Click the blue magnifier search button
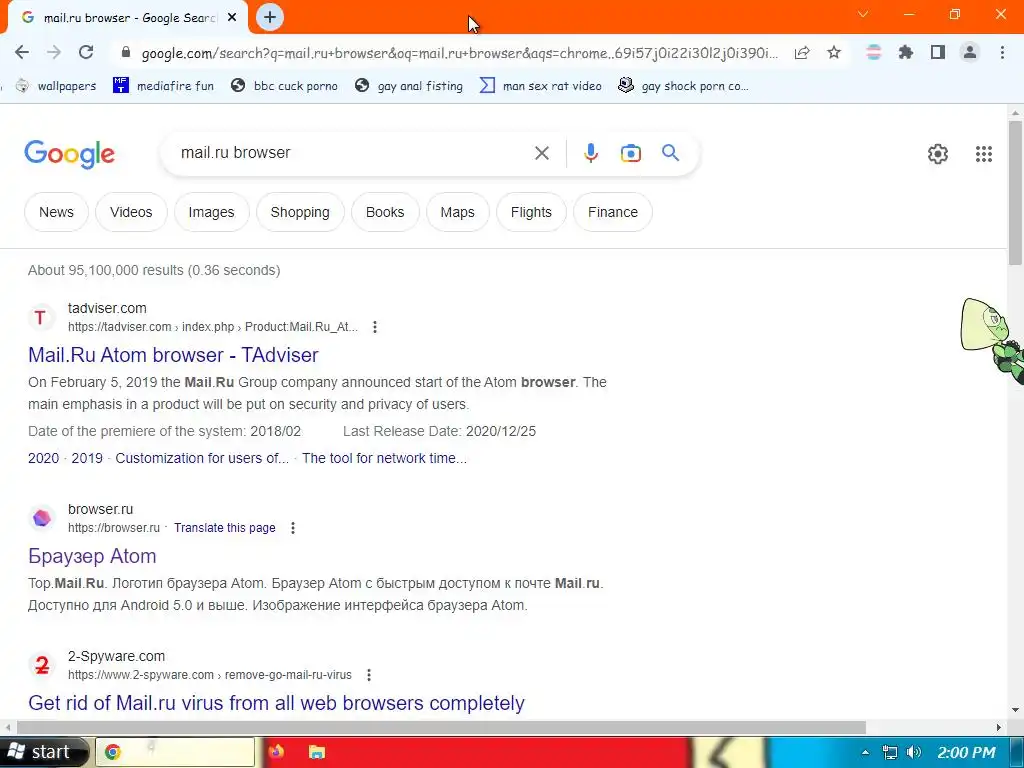1024x768 pixels. click(x=671, y=153)
